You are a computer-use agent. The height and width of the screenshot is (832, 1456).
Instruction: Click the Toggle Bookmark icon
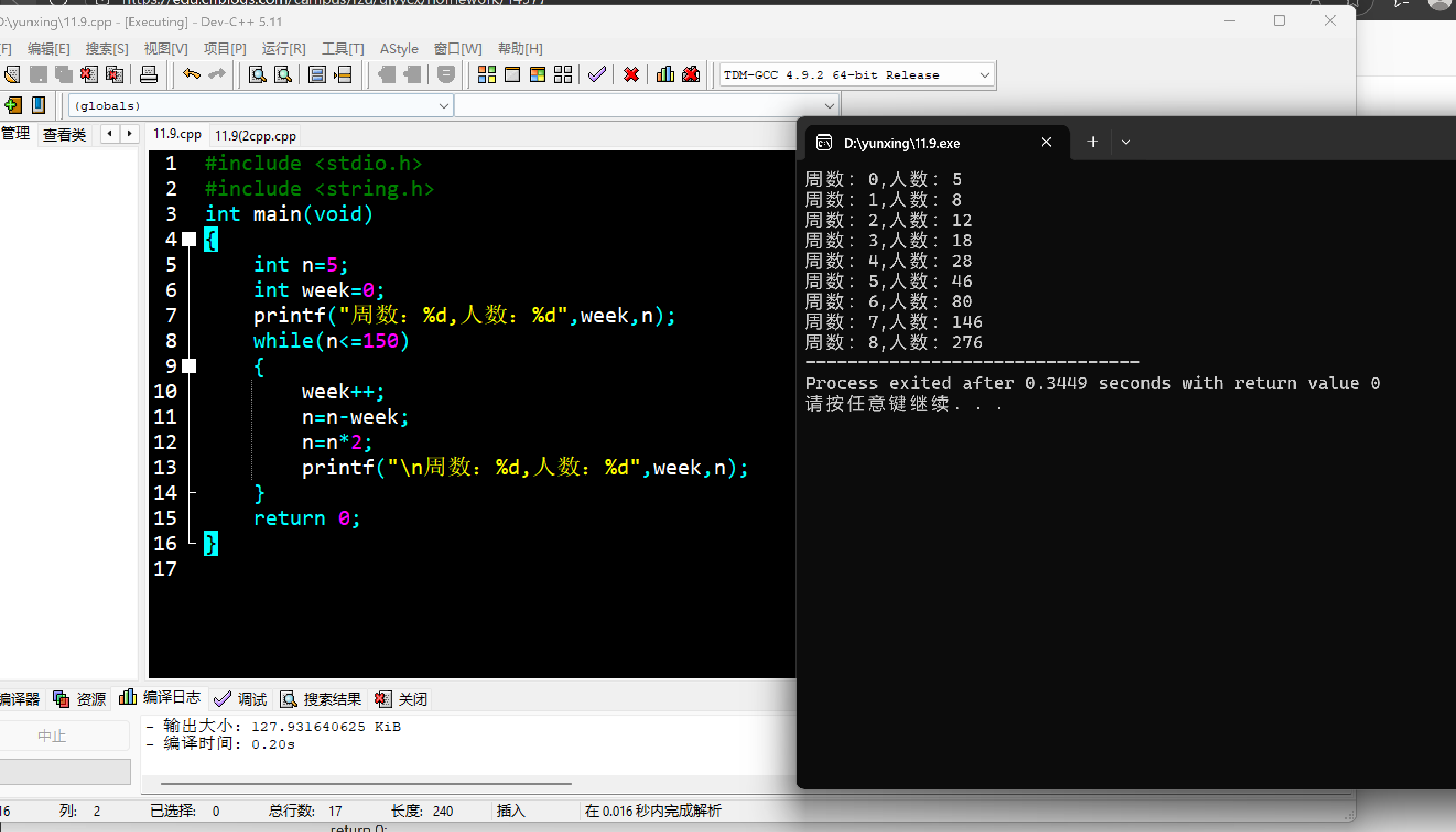[38, 105]
